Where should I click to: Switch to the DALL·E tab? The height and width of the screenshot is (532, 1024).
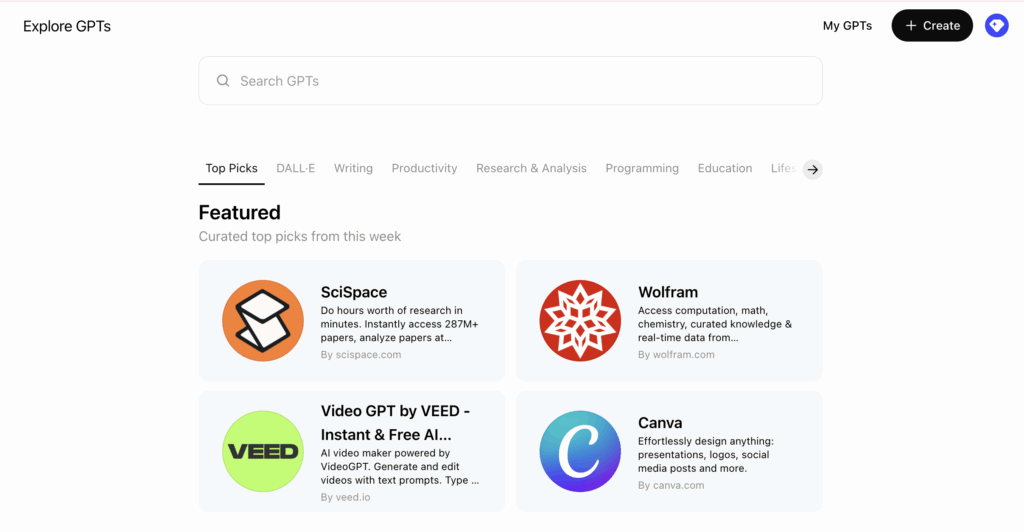point(295,168)
